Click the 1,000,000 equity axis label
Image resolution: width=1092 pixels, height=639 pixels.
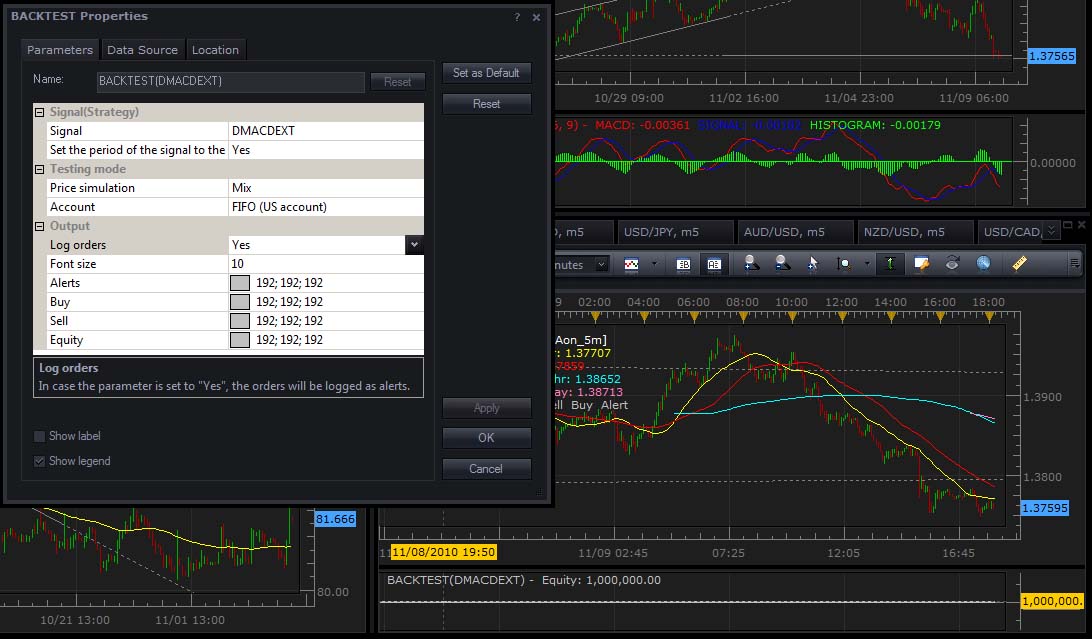pos(1052,601)
